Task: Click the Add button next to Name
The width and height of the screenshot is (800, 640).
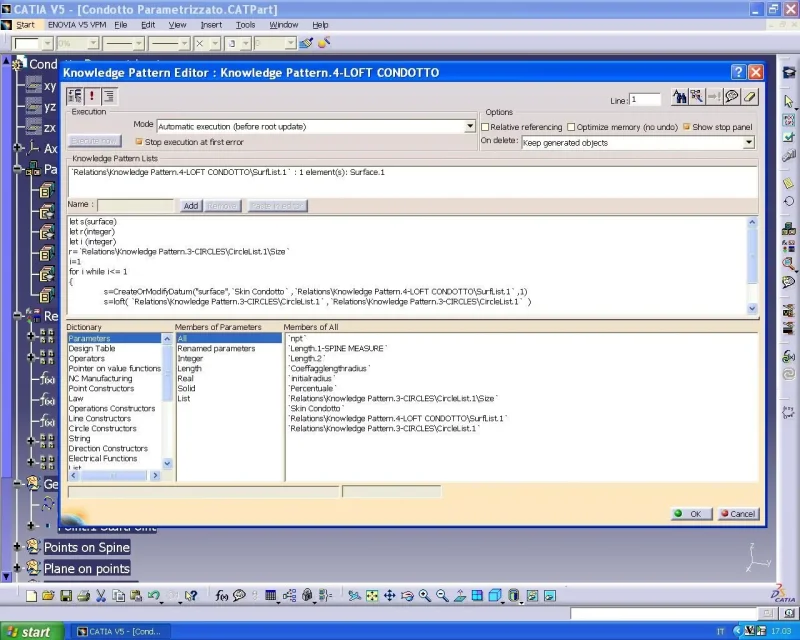Action: tap(191, 206)
